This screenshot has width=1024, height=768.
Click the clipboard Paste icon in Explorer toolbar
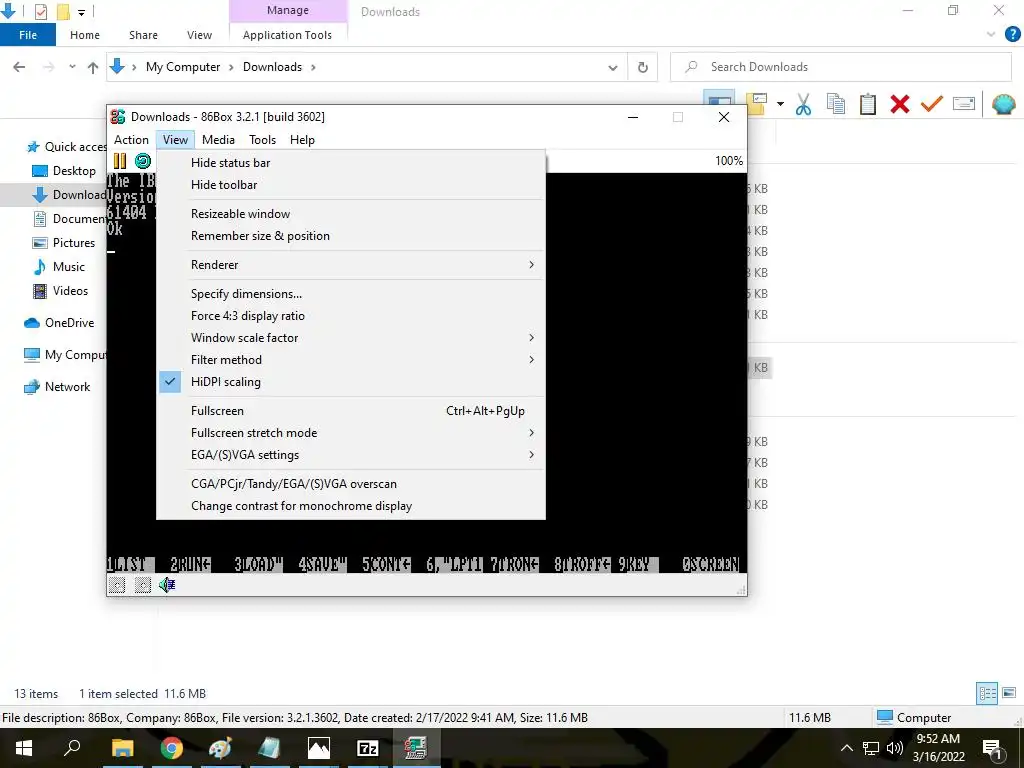pyautogui.click(x=867, y=104)
